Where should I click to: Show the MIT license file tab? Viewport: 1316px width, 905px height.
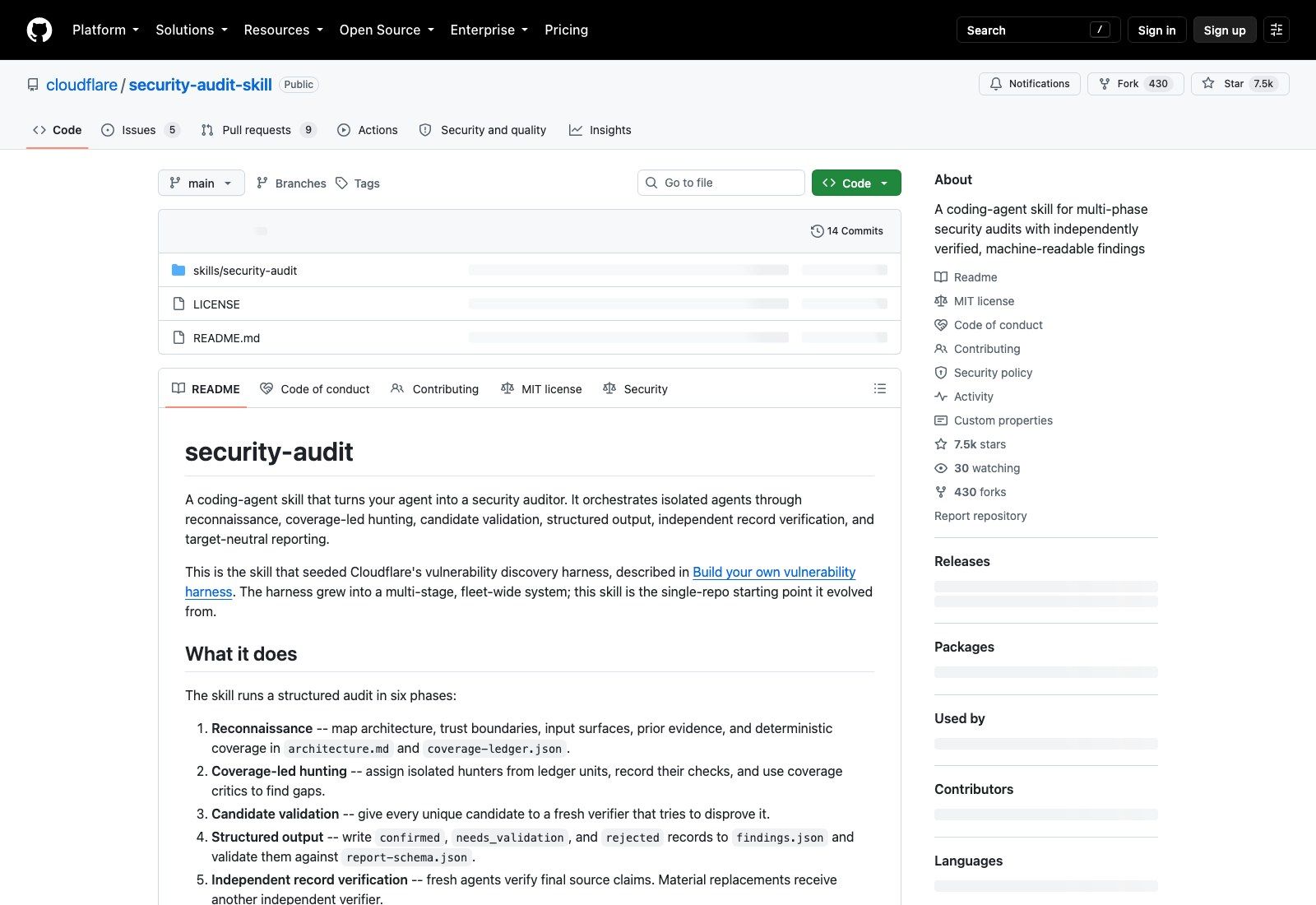point(541,388)
